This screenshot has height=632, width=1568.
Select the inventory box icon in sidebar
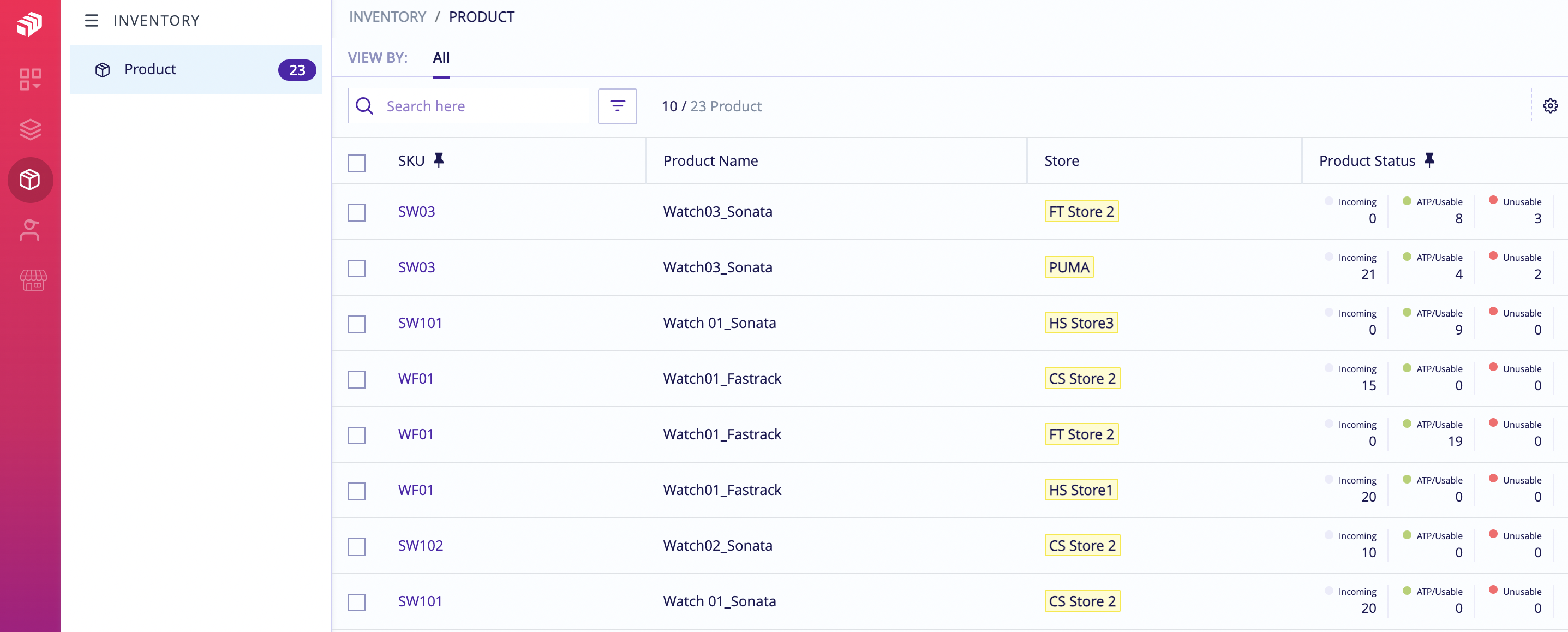[30, 180]
